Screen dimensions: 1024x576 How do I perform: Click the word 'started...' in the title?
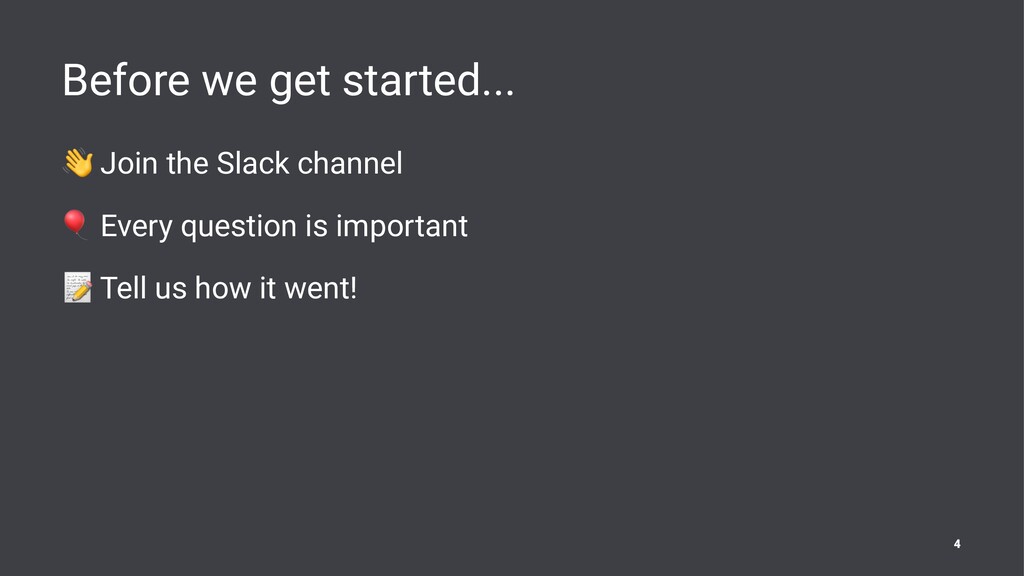coord(429,80)
